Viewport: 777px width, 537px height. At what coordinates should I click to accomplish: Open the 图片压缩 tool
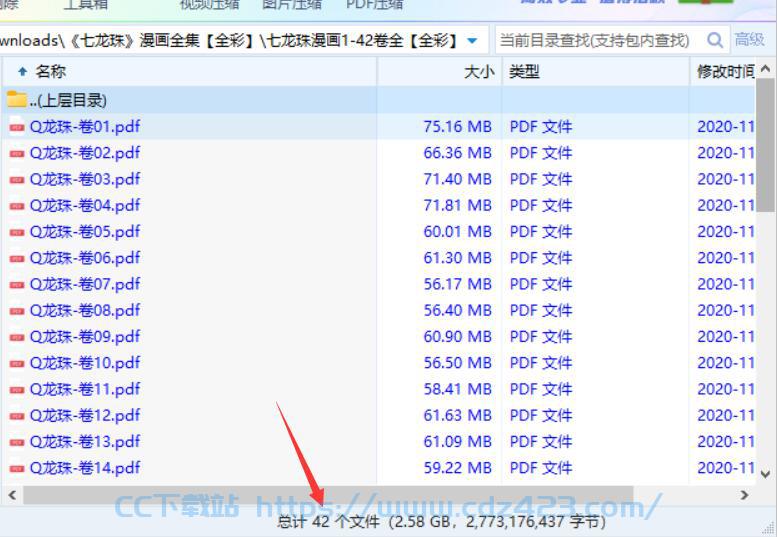tap(292, 4)
